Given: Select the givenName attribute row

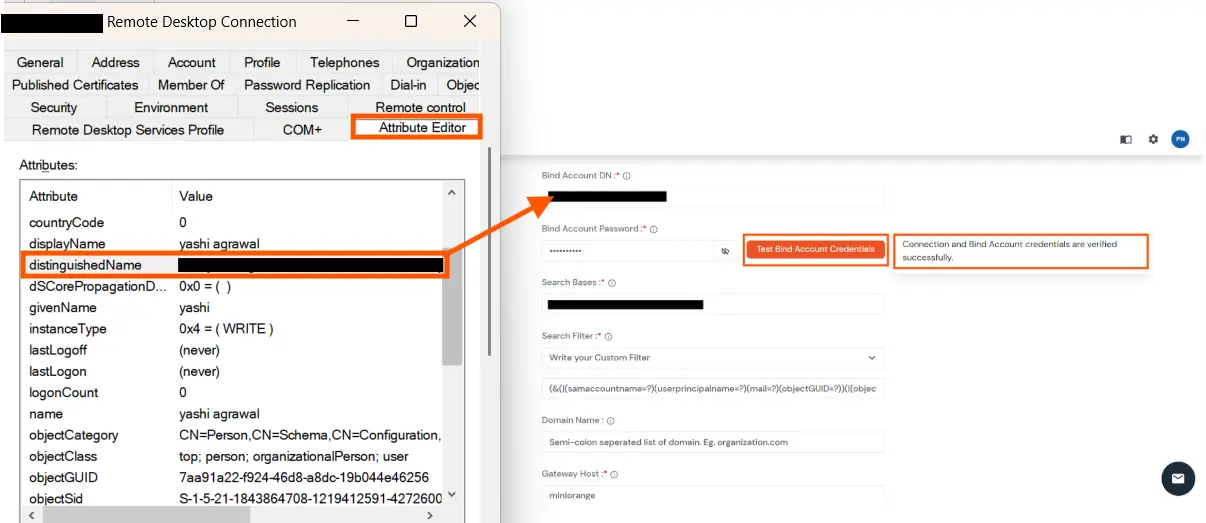Looking at the screenshot, I should click(232, 308).
